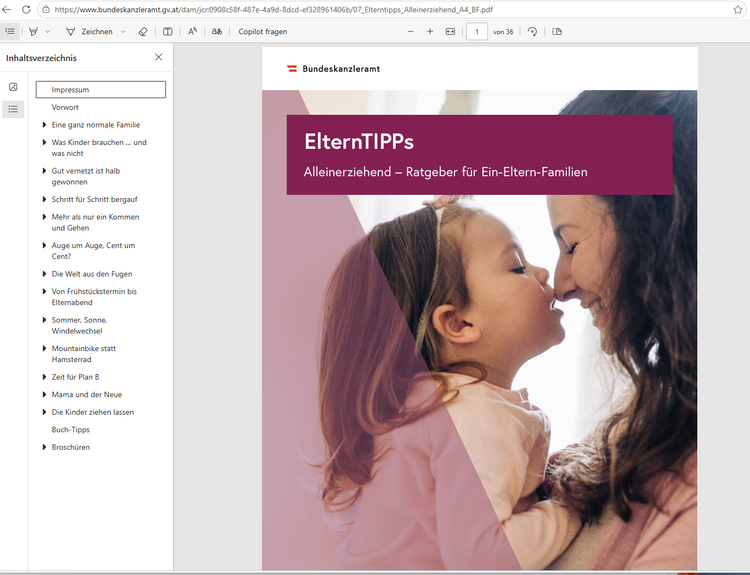The image size is (750, 575).
Task: Reload the browser page
Action: 26,10
